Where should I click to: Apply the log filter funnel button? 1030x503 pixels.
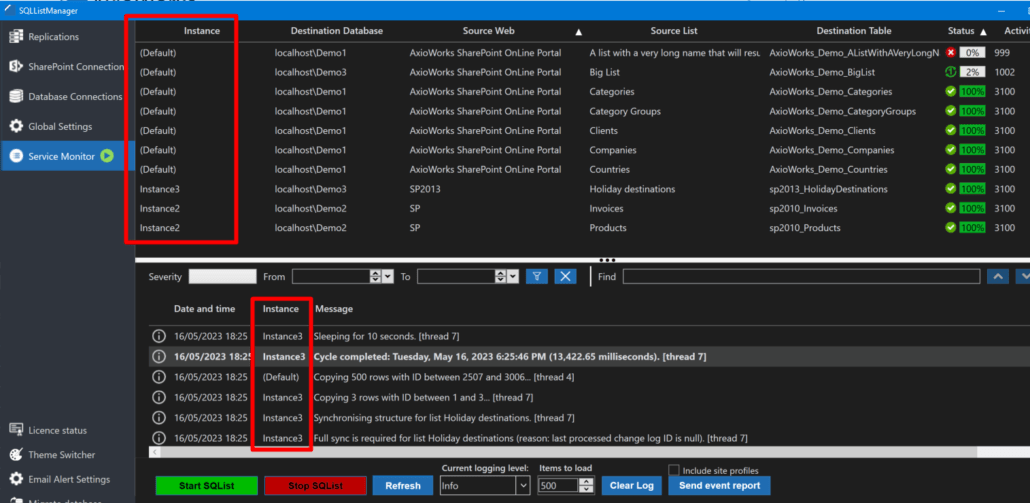537,276
